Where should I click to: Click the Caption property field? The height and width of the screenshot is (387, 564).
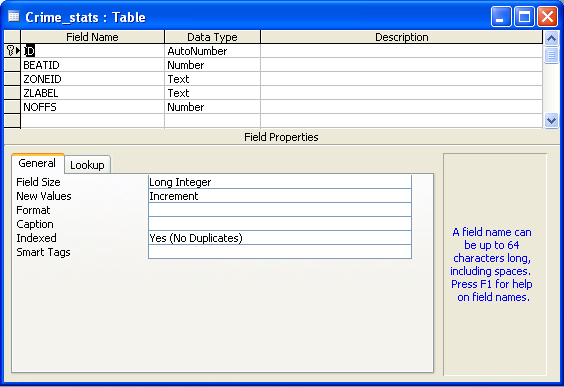pos(280,224)
